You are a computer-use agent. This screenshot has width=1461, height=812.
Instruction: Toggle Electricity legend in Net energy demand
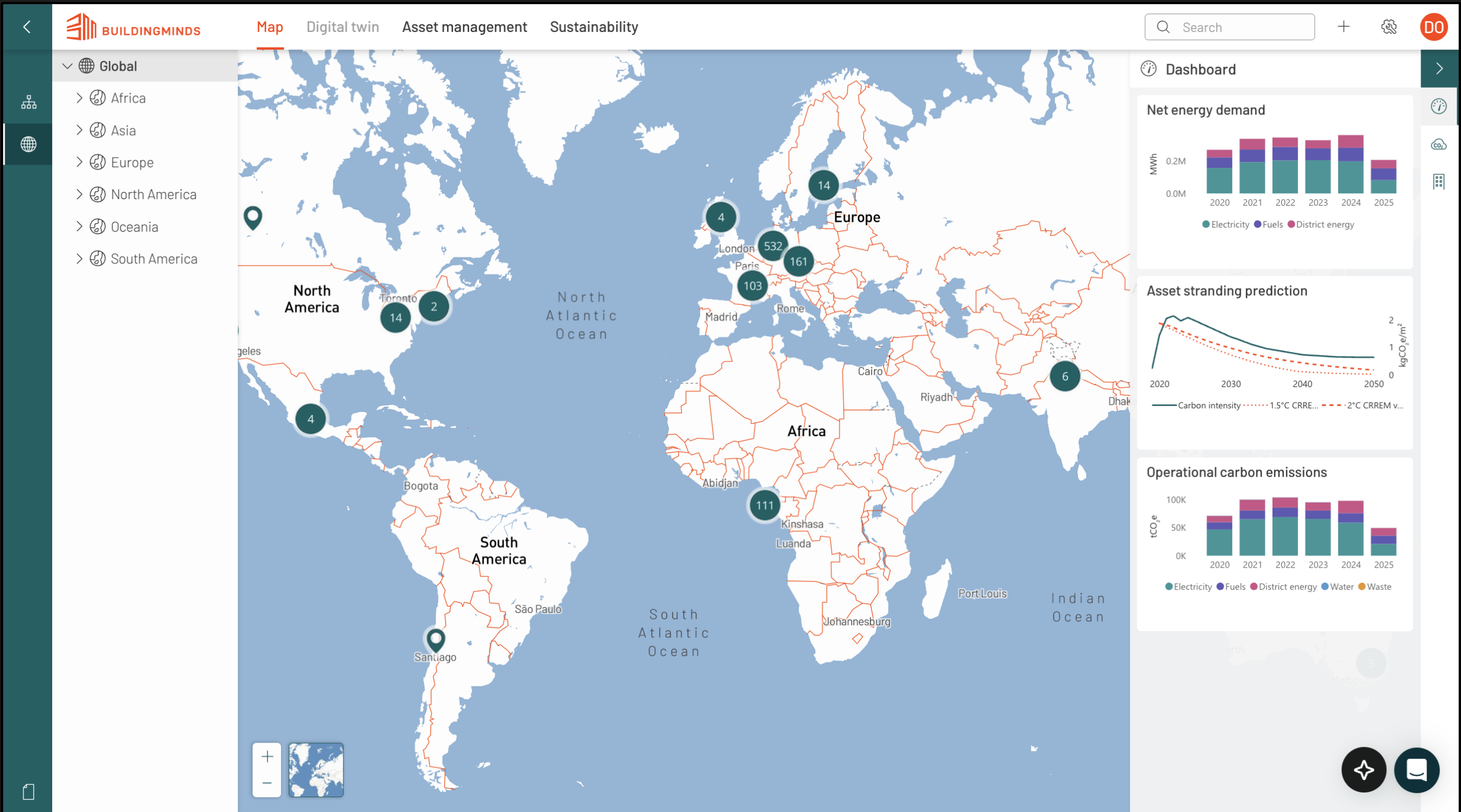click(1225, 225)
